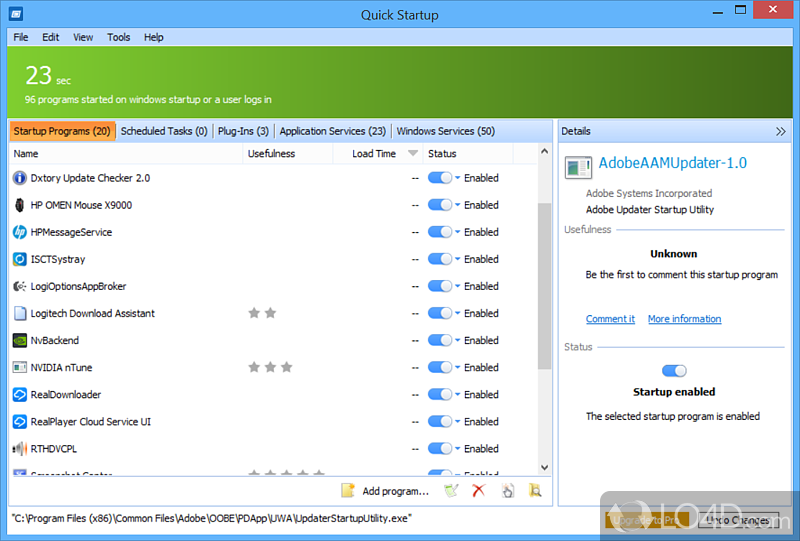Open the Tools menu
The width and height of the screenshot is (800, 541).
coord(118,37)
